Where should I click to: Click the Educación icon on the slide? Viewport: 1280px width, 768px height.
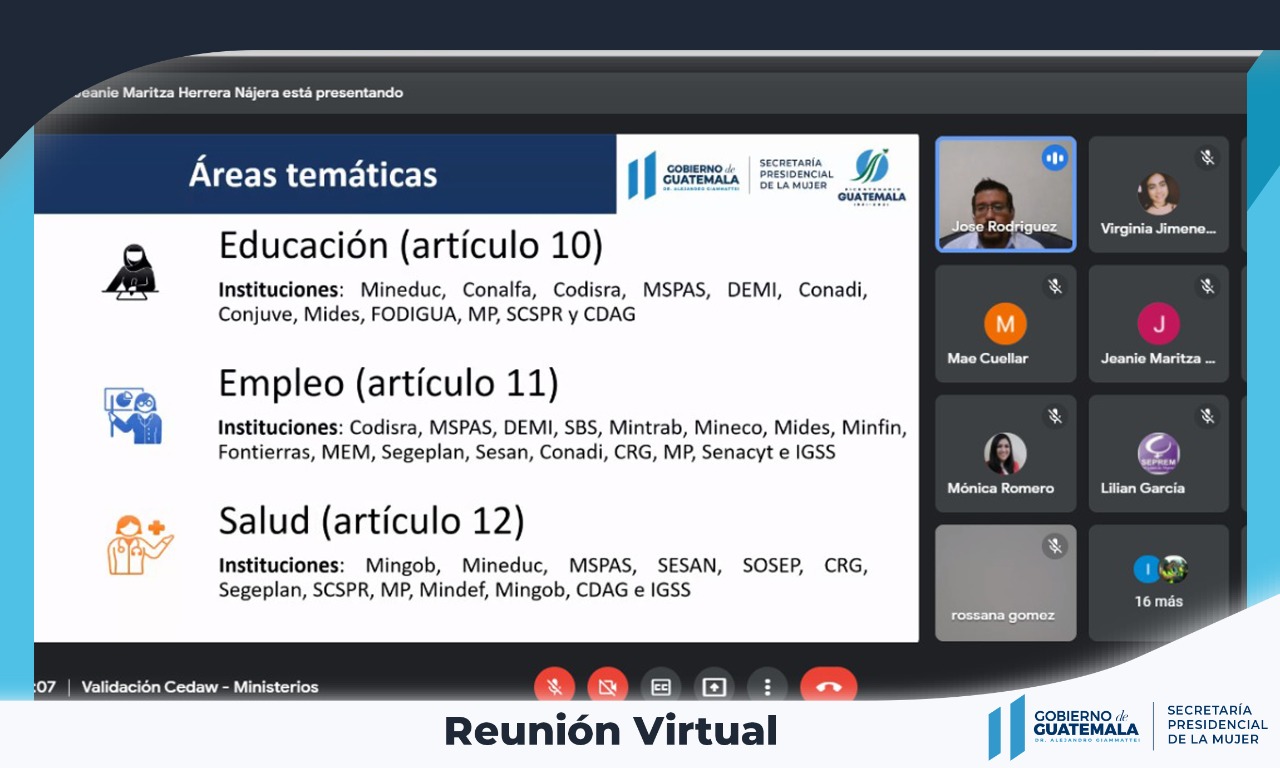[130, 272]
